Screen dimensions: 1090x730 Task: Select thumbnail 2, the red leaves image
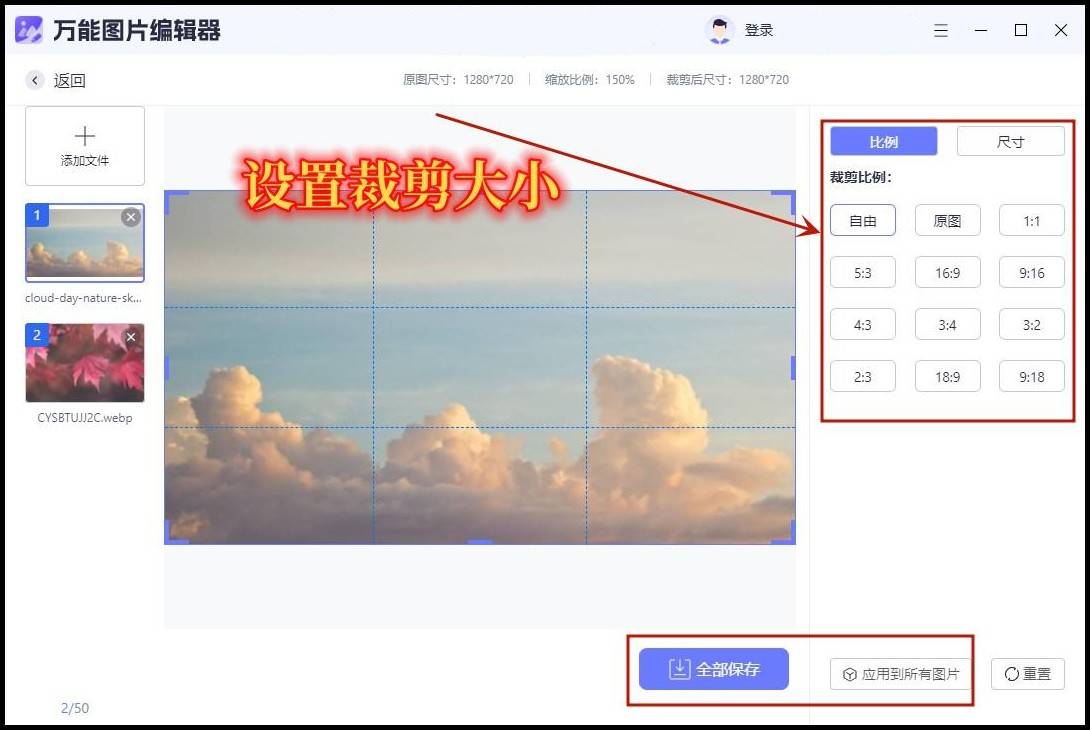point(85,362)
